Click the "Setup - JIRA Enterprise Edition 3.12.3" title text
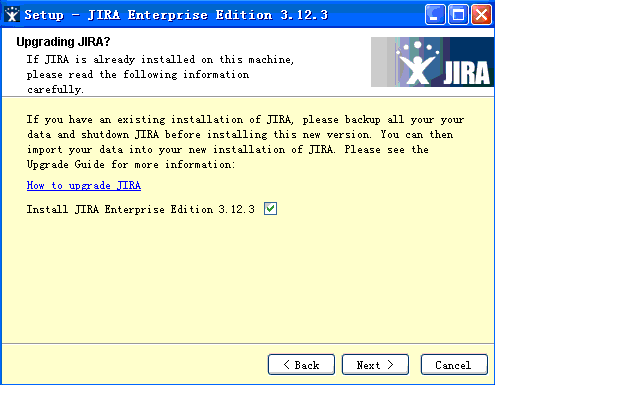This screenshot has height=400, width=640. click(176, 15)
